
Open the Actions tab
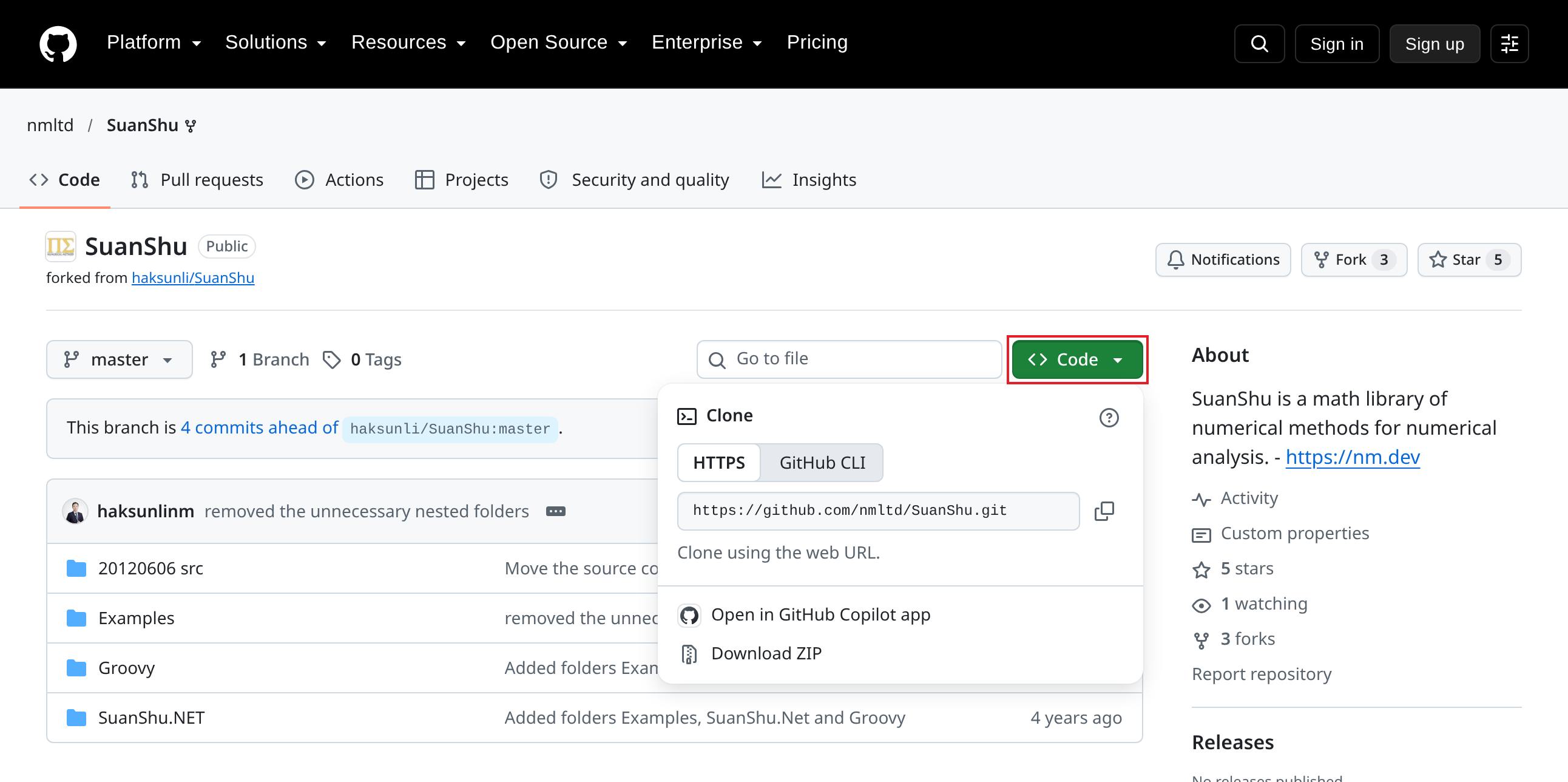click(x=339, y=180)
